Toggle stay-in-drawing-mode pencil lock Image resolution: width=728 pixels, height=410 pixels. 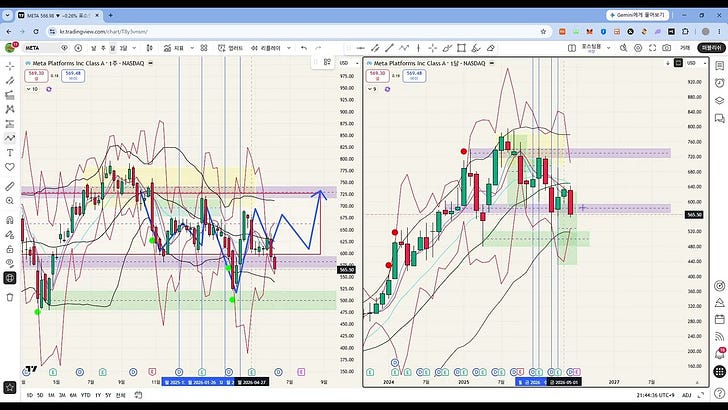[10, 234]
